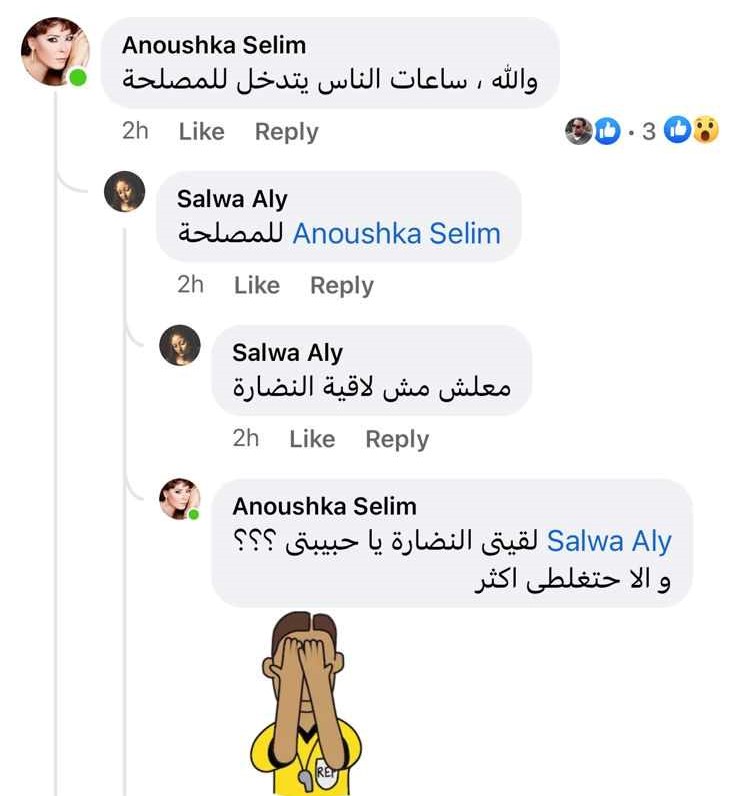
Task: Click the wow emoji reaction icon
Action: click(x=706, y=130)
